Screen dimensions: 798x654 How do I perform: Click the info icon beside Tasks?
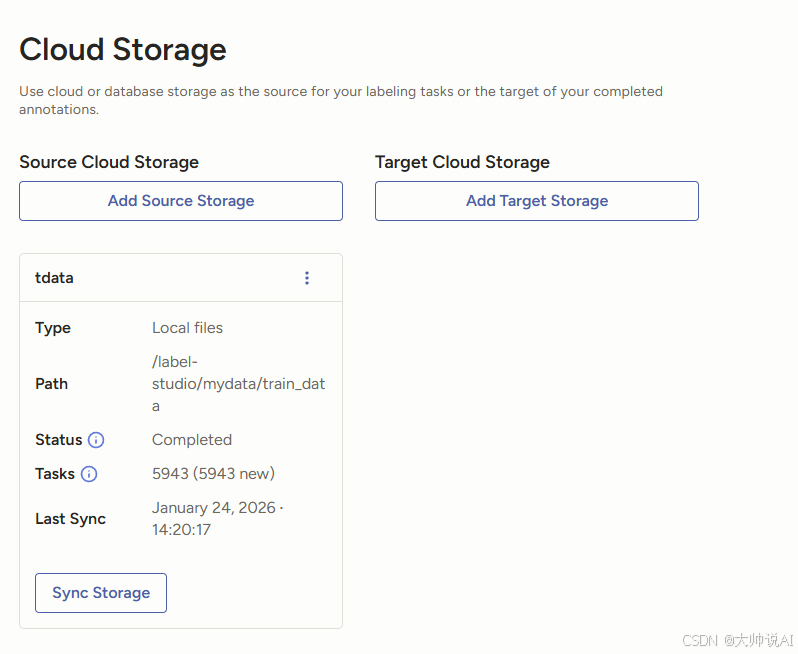(x=89, y=474)
